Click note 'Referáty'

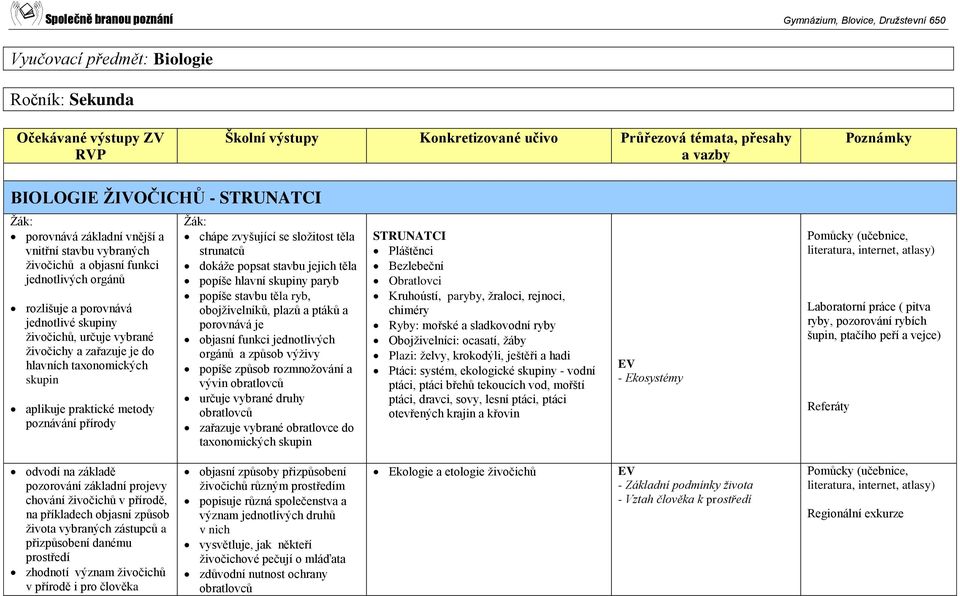(828, 406)
